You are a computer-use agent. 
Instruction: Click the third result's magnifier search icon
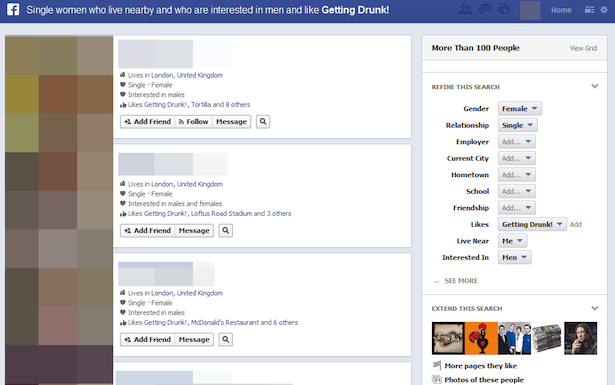pyautogui.click(x=226, y=340)
